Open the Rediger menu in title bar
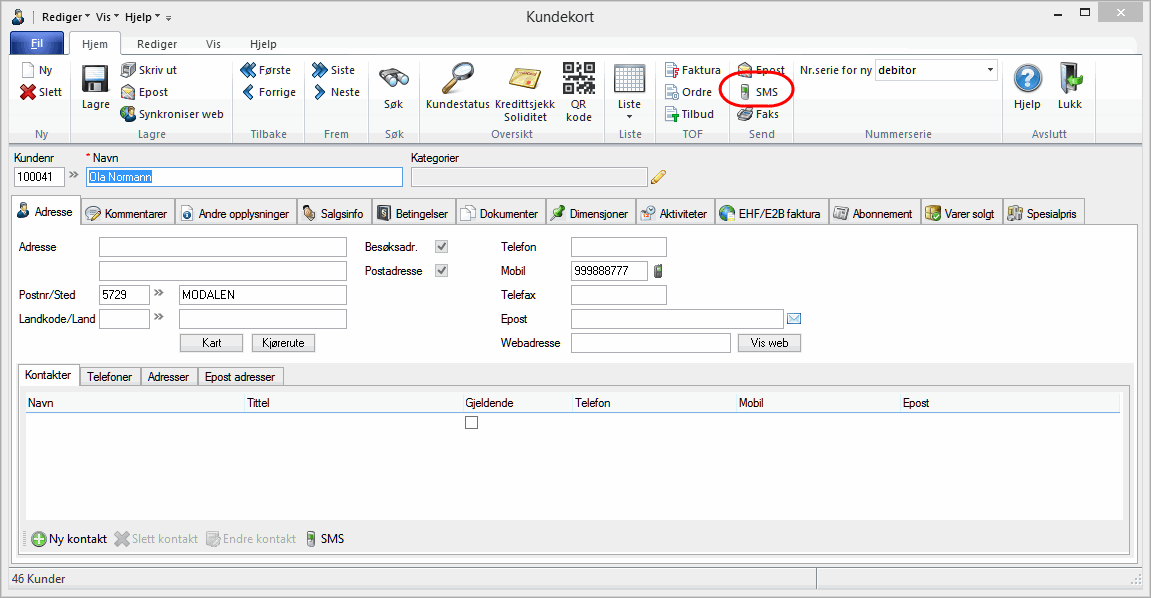Image resolution: width=1151 pixels, height=598 pixels. coord(65,17)
